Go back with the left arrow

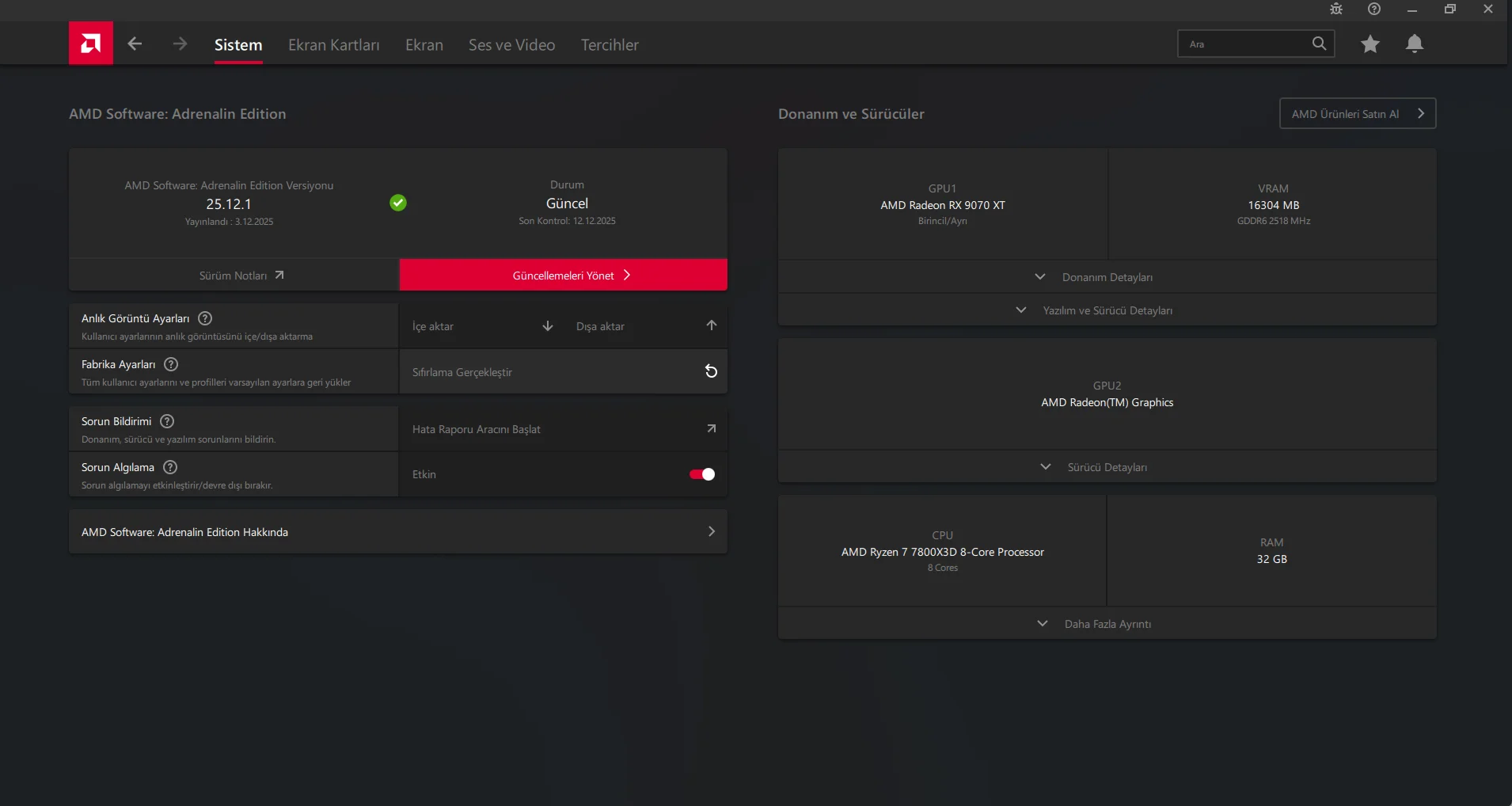(x=135, y=44)
